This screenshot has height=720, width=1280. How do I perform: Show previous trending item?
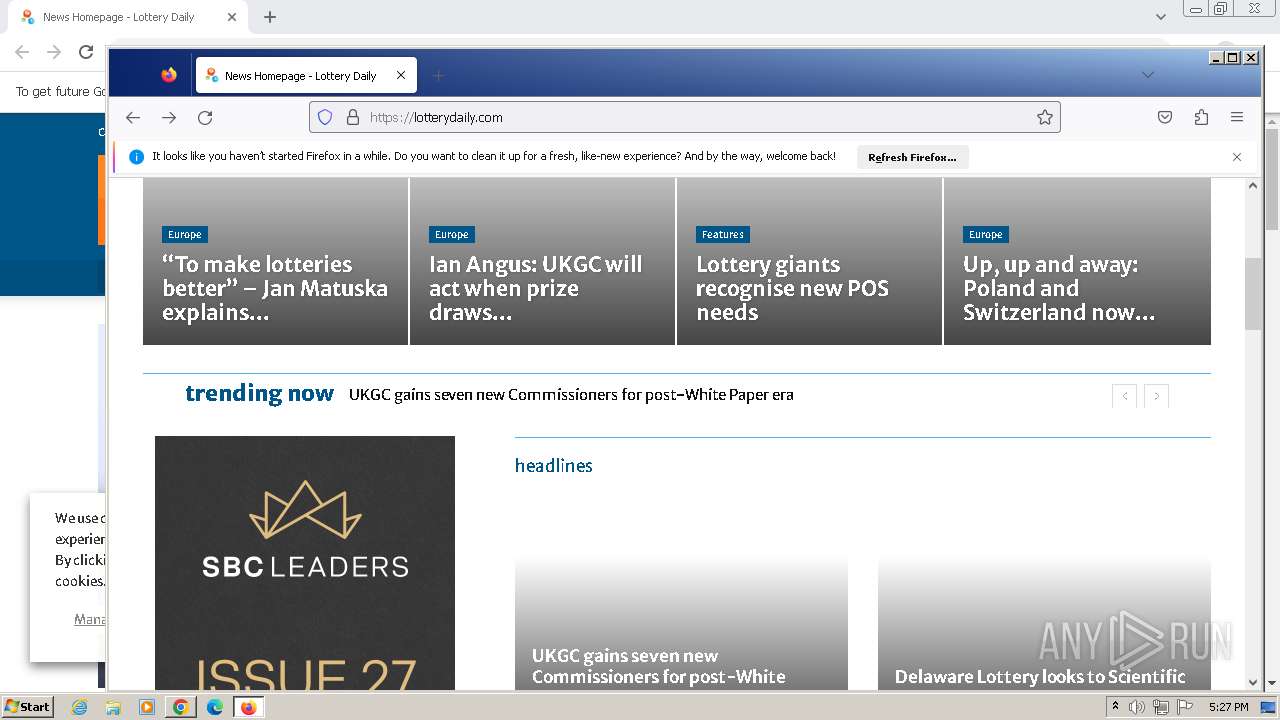1125,396
